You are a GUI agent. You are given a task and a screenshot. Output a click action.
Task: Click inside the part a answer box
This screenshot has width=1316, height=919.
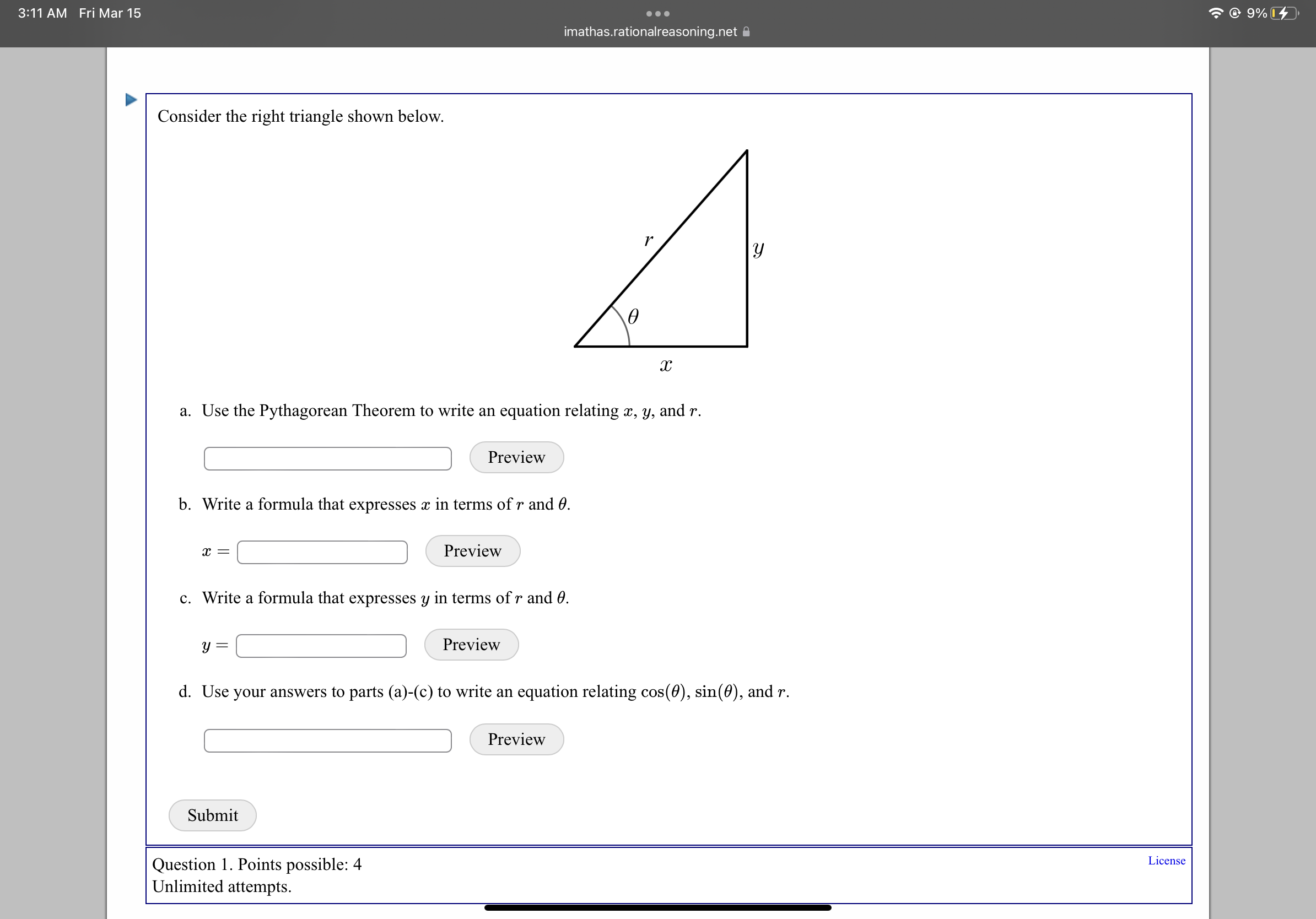[327, 458]
